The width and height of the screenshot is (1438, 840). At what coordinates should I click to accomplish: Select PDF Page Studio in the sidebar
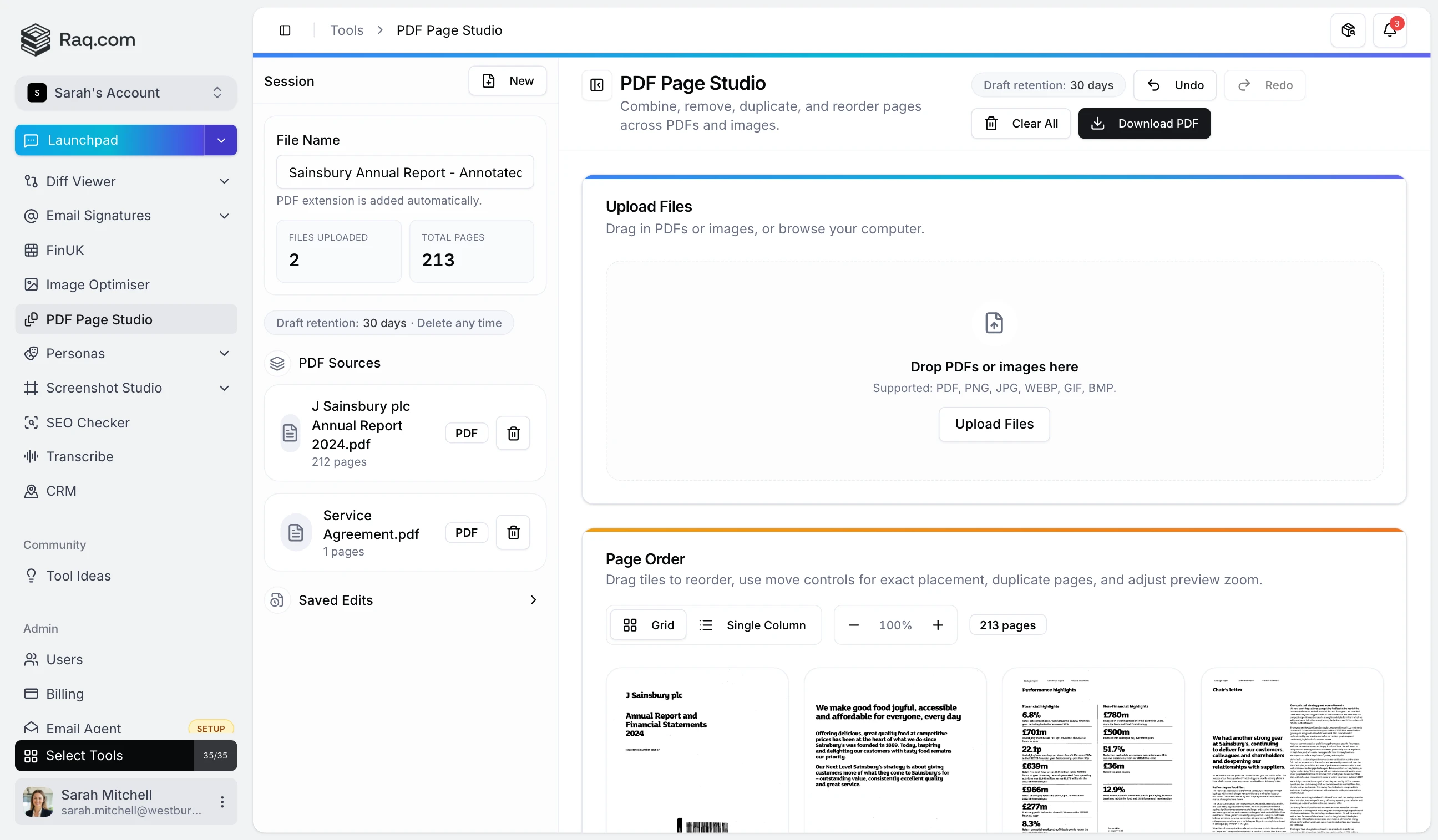99,319
